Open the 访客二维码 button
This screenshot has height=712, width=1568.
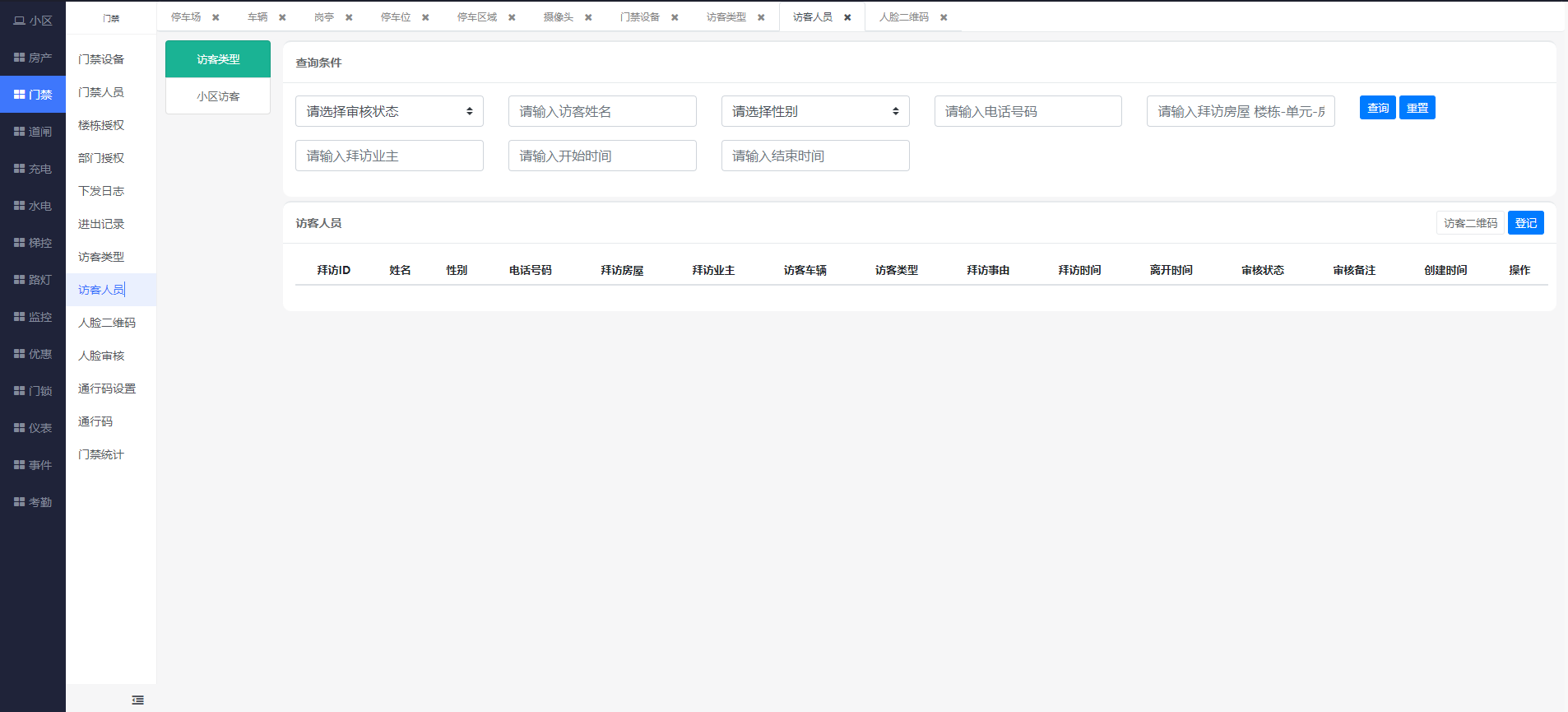point(1470,223)
